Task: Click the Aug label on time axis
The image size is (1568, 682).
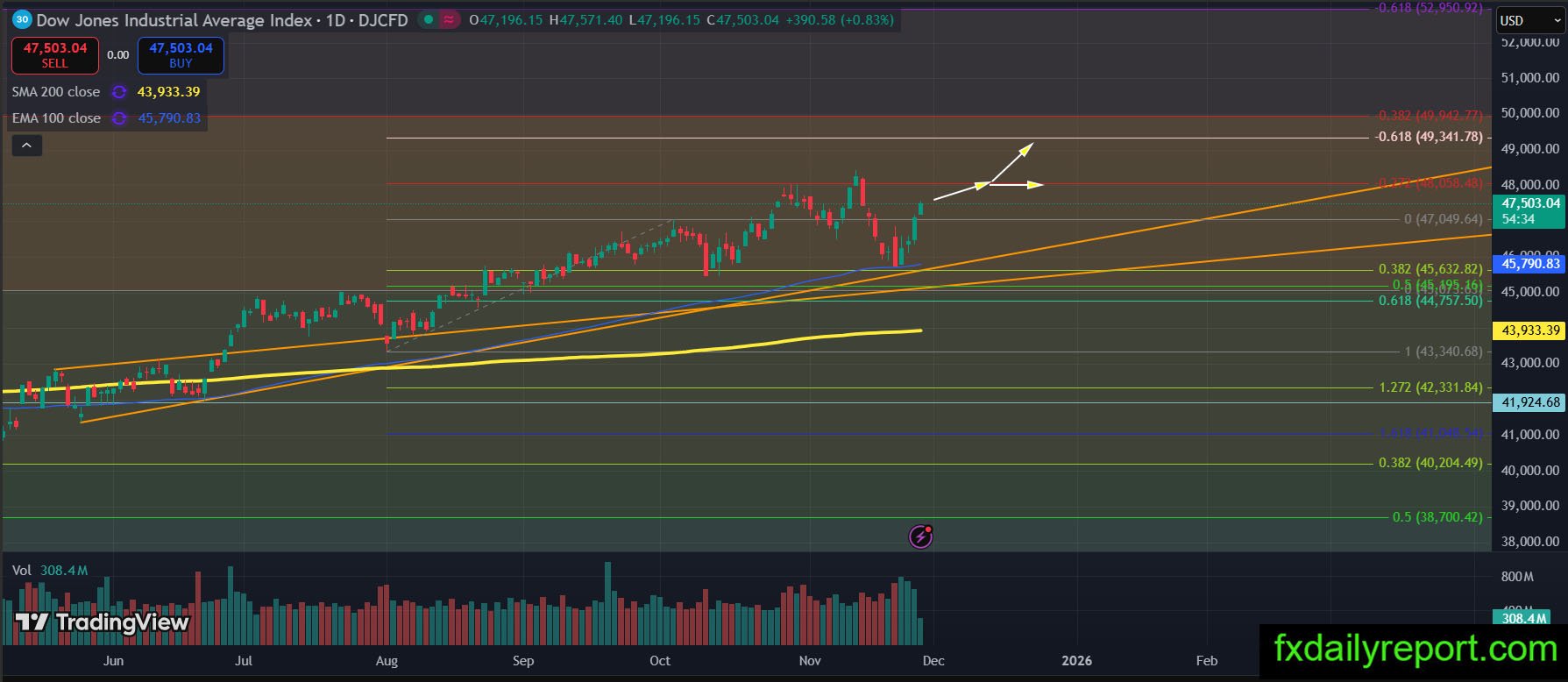Action: click(387, 661)
